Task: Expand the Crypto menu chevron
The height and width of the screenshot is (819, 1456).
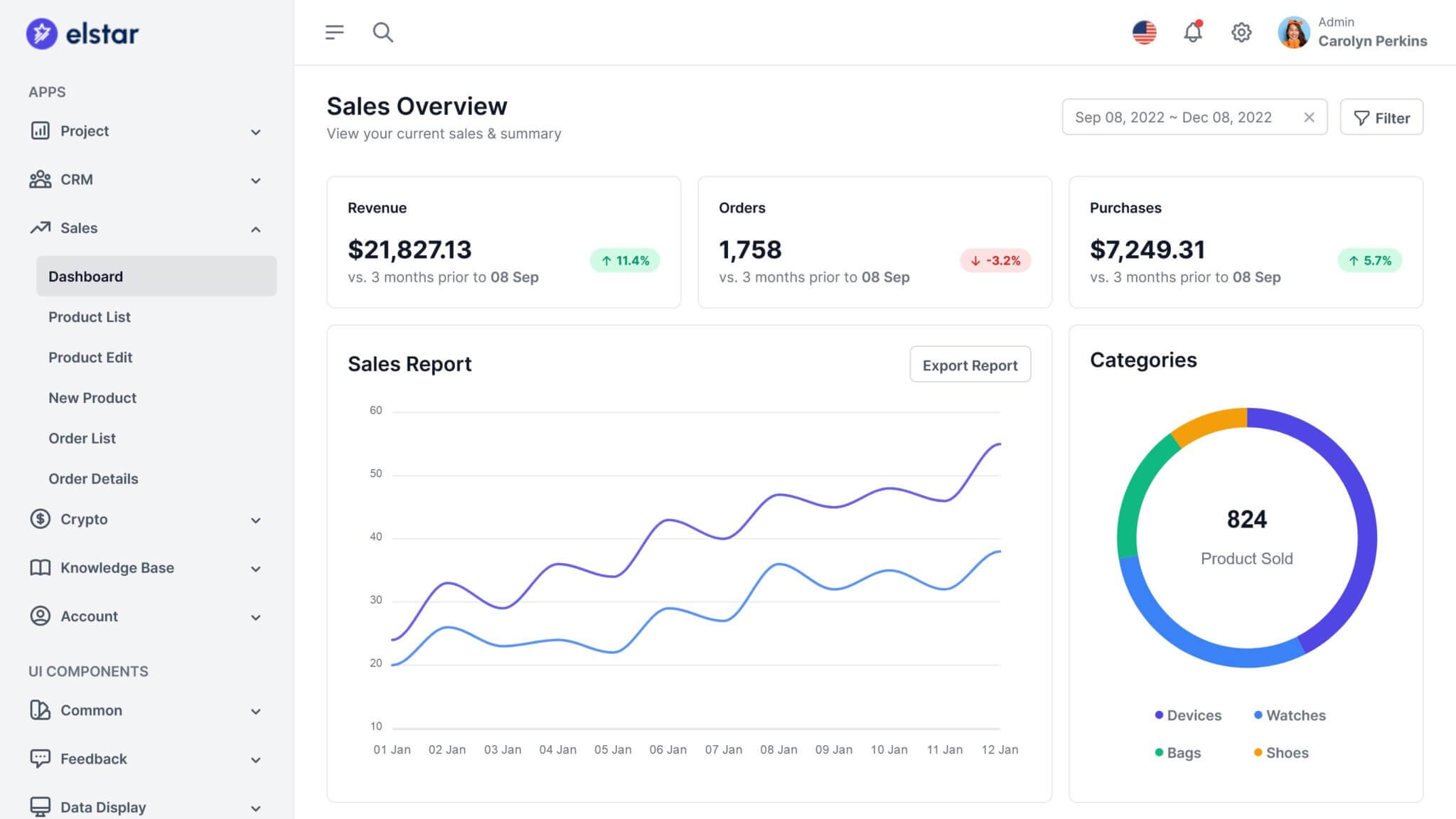Action: 256,520
